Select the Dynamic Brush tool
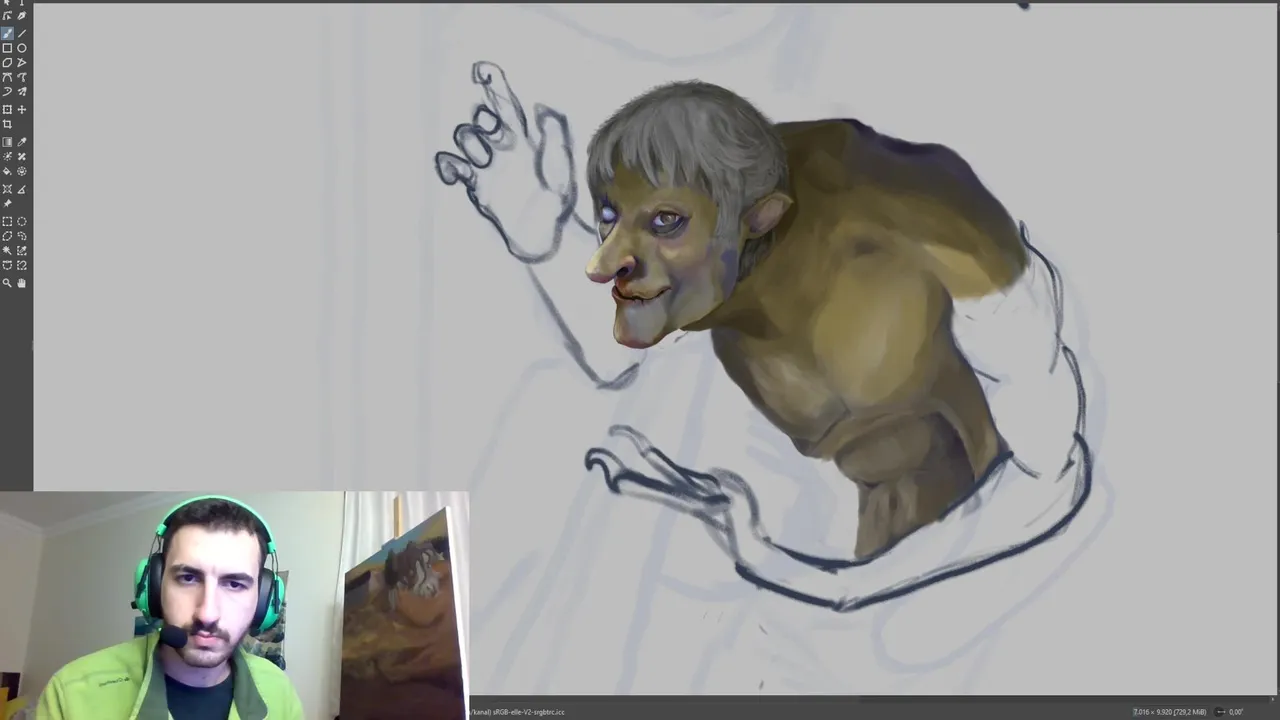Screen dimensions: 1280x720 coord(7,91)
